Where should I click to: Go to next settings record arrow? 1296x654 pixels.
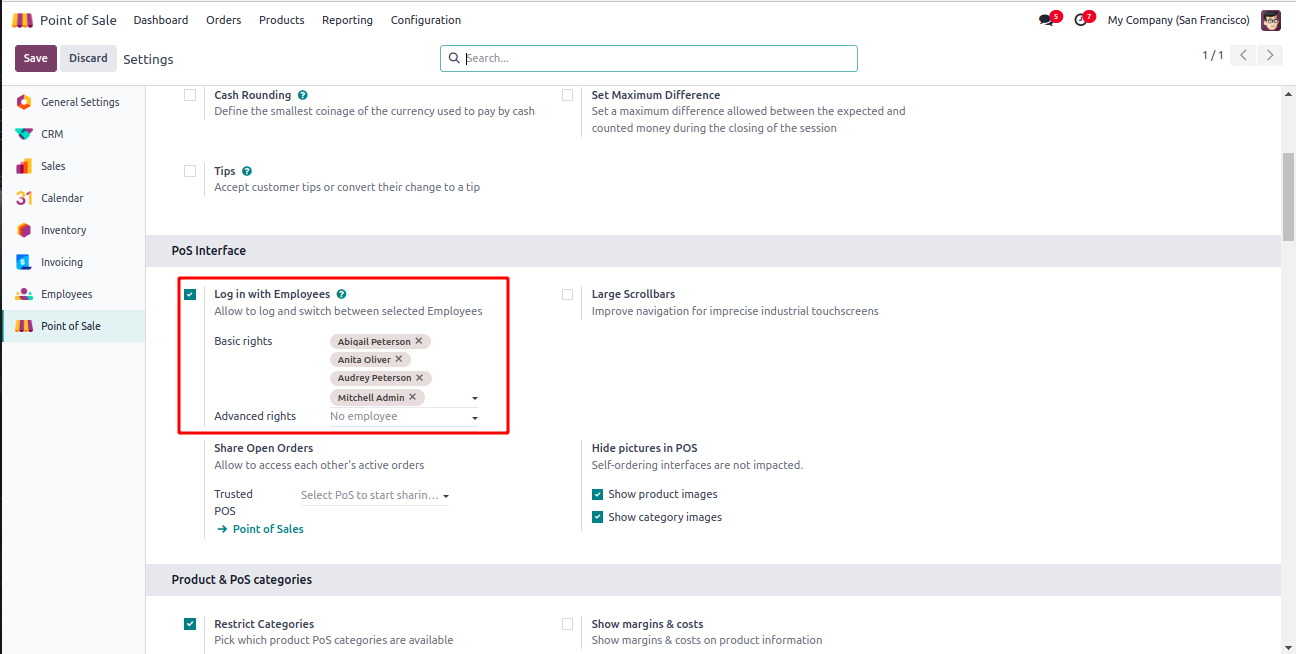point(1270,56)
